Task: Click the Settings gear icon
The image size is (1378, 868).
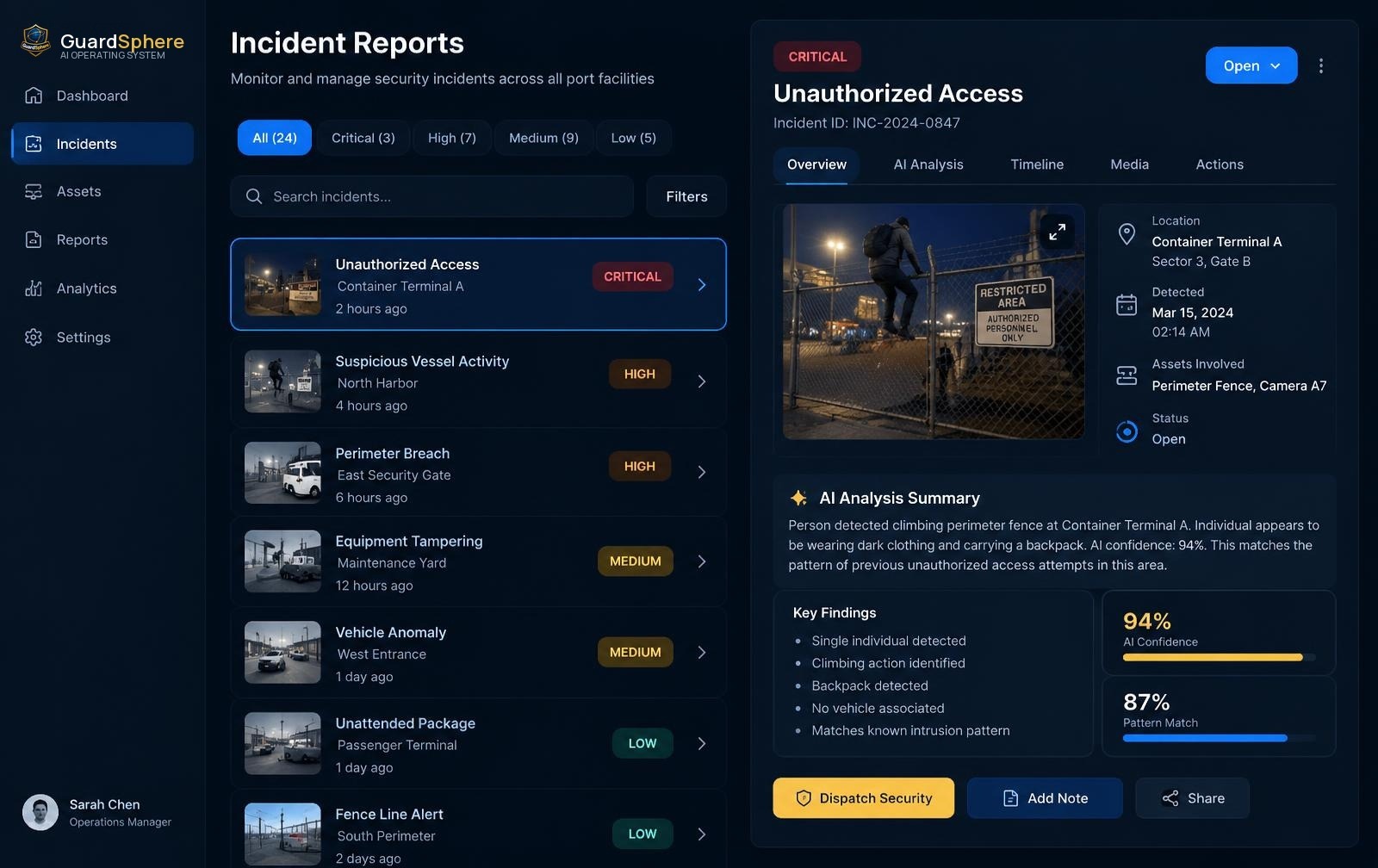Action: [x=34, y=337]
